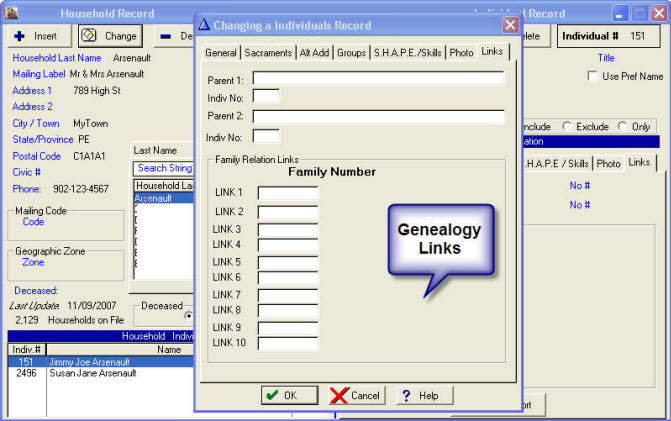The image size is (671, 421).
Task: Select Arsenault in the household list
Action: (163, 198)
